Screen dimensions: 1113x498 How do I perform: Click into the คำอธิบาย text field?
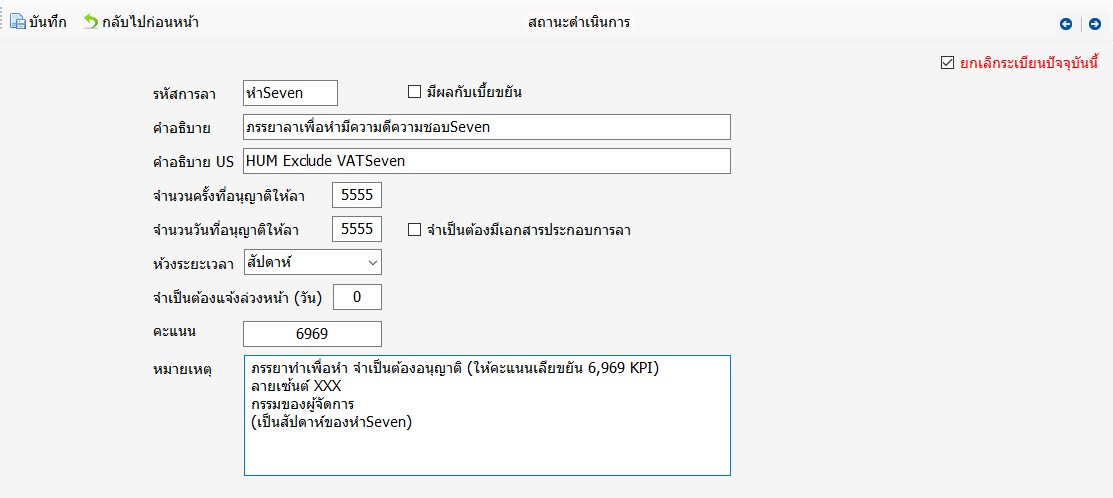(x=486, y=127)
